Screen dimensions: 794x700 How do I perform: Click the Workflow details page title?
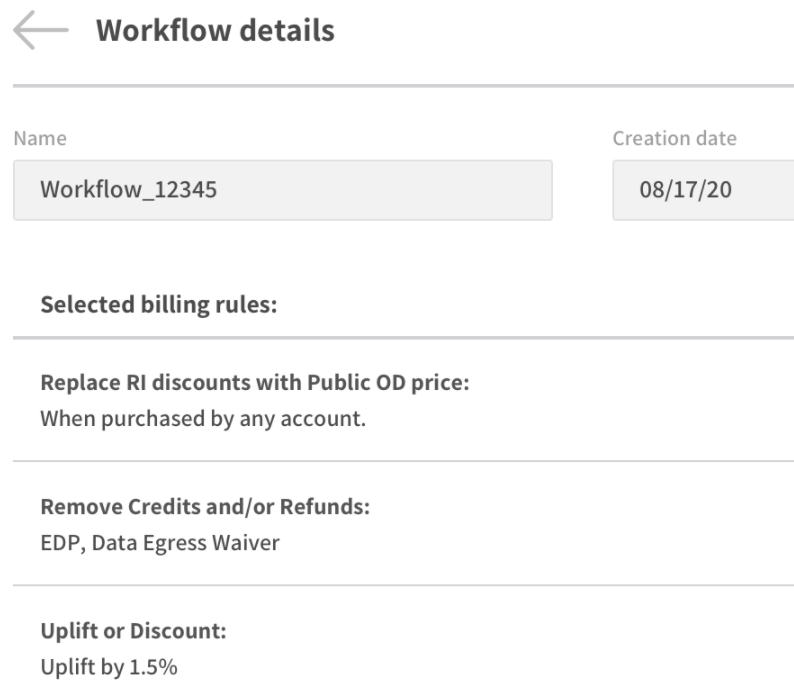[x=215, y=31]
